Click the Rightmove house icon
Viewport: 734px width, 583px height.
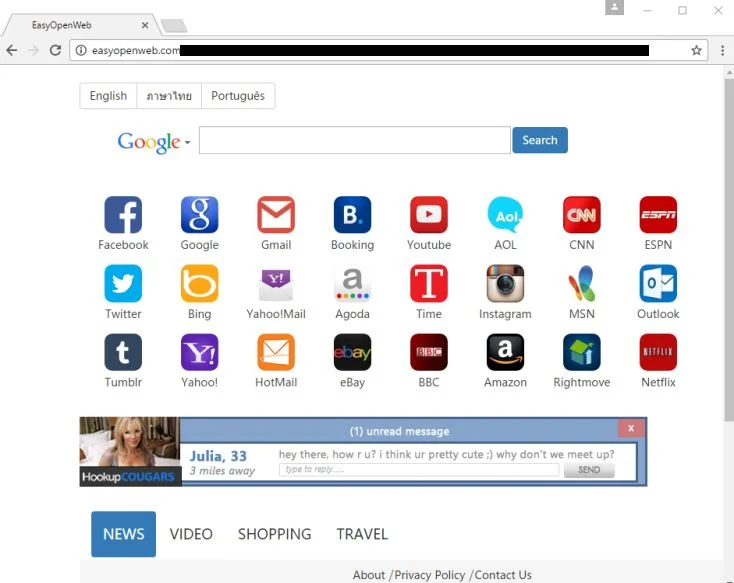coord(582,352)
